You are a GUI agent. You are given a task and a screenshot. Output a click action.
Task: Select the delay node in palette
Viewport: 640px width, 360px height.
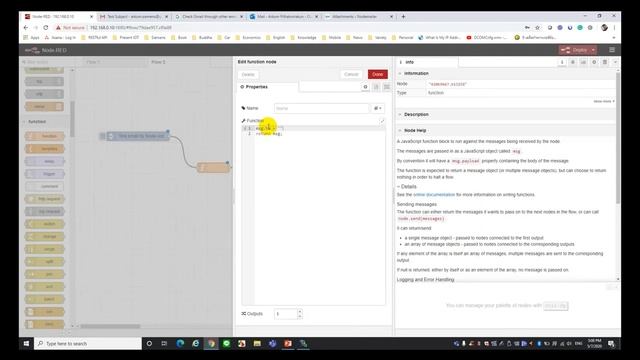pos(44,161)
